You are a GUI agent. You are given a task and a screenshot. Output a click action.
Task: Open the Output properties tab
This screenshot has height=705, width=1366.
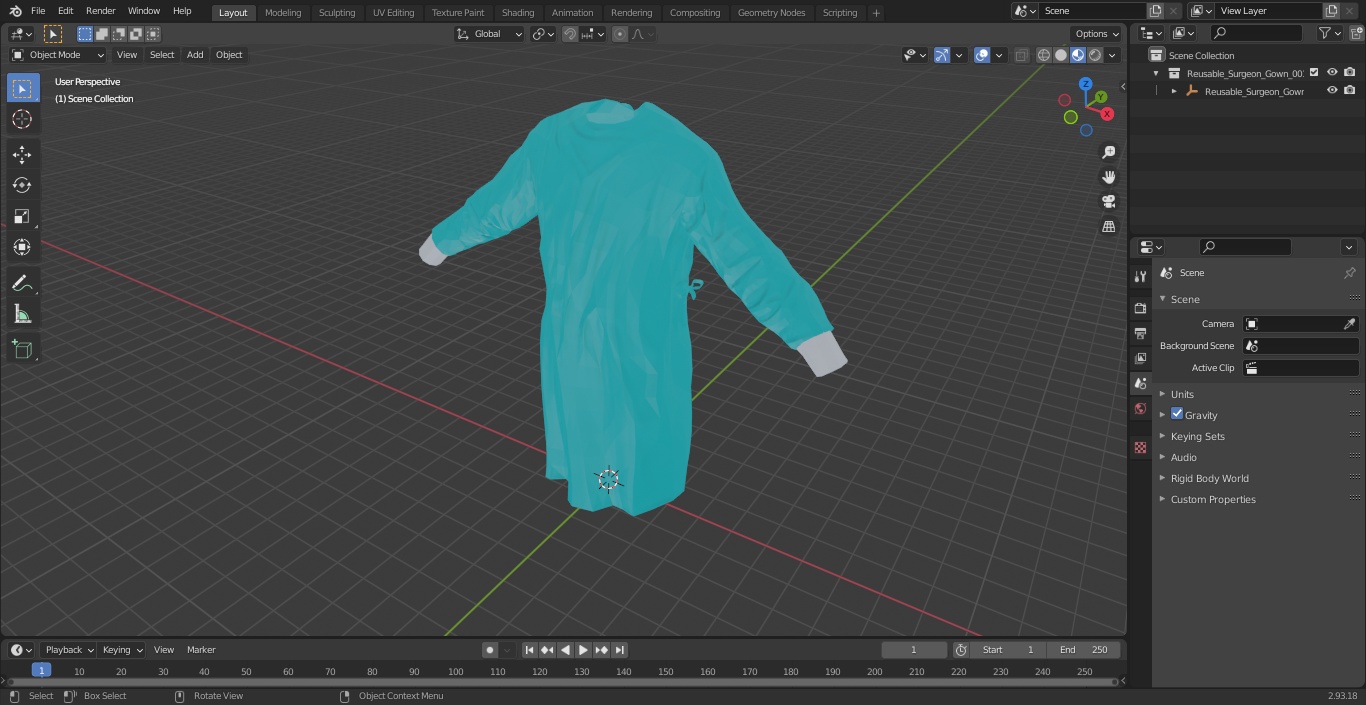tap(1140, 333)
